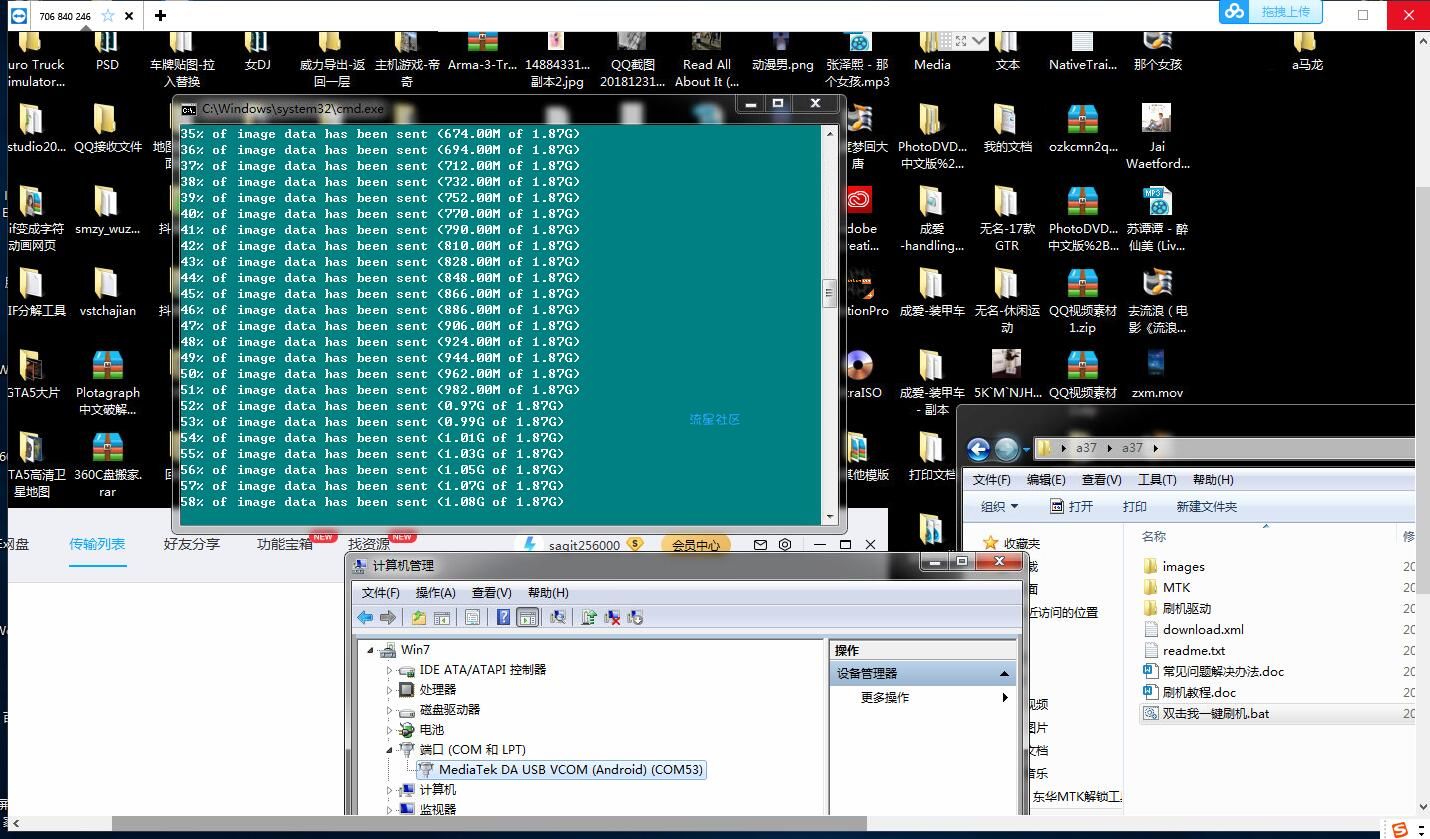Click the Sogou input method tray icon
The height and width of the screenshot is (839, 1430).
click(x=1399, y=829)
